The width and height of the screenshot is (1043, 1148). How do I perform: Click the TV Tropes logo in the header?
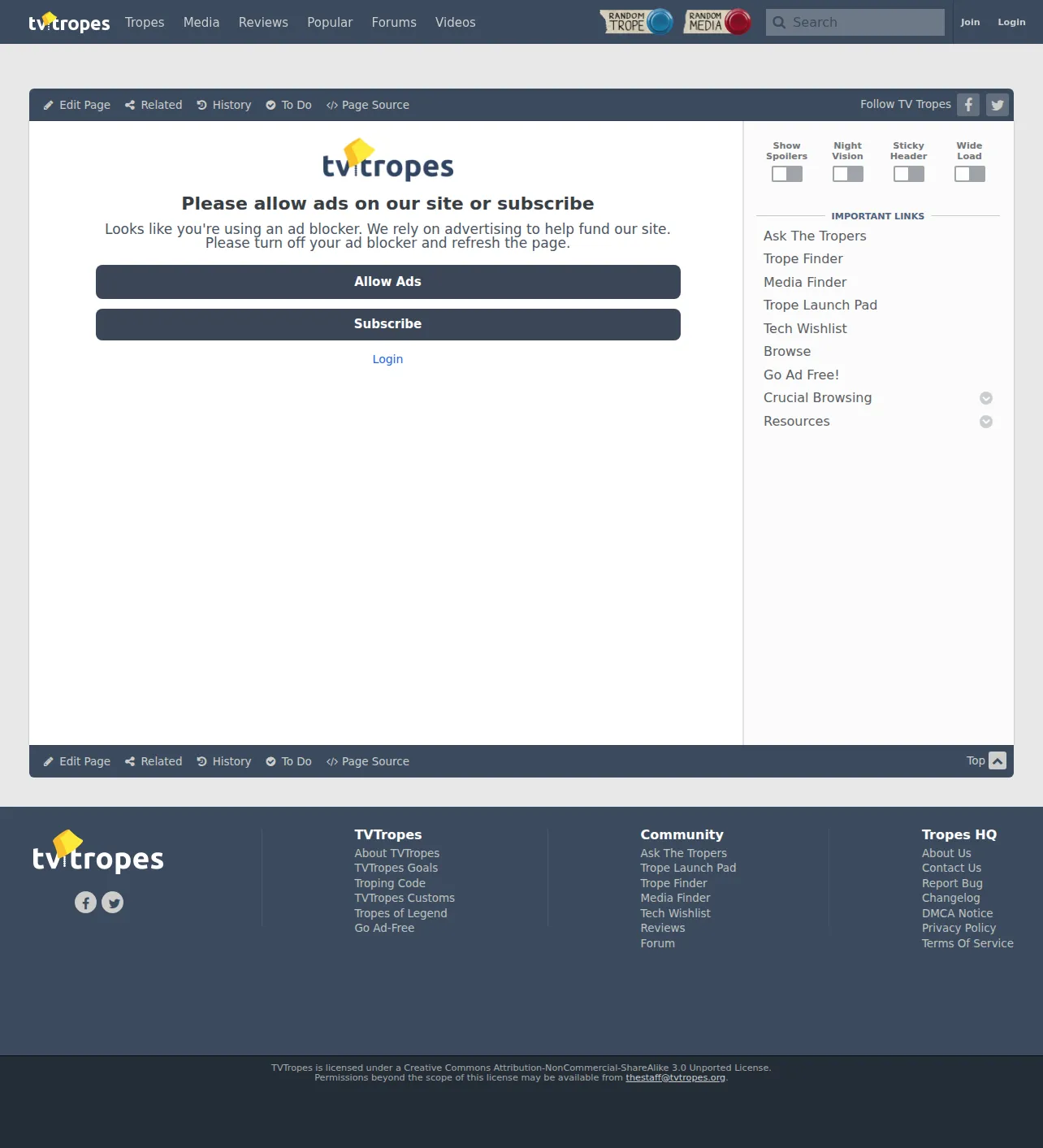[x=69, y=22]
